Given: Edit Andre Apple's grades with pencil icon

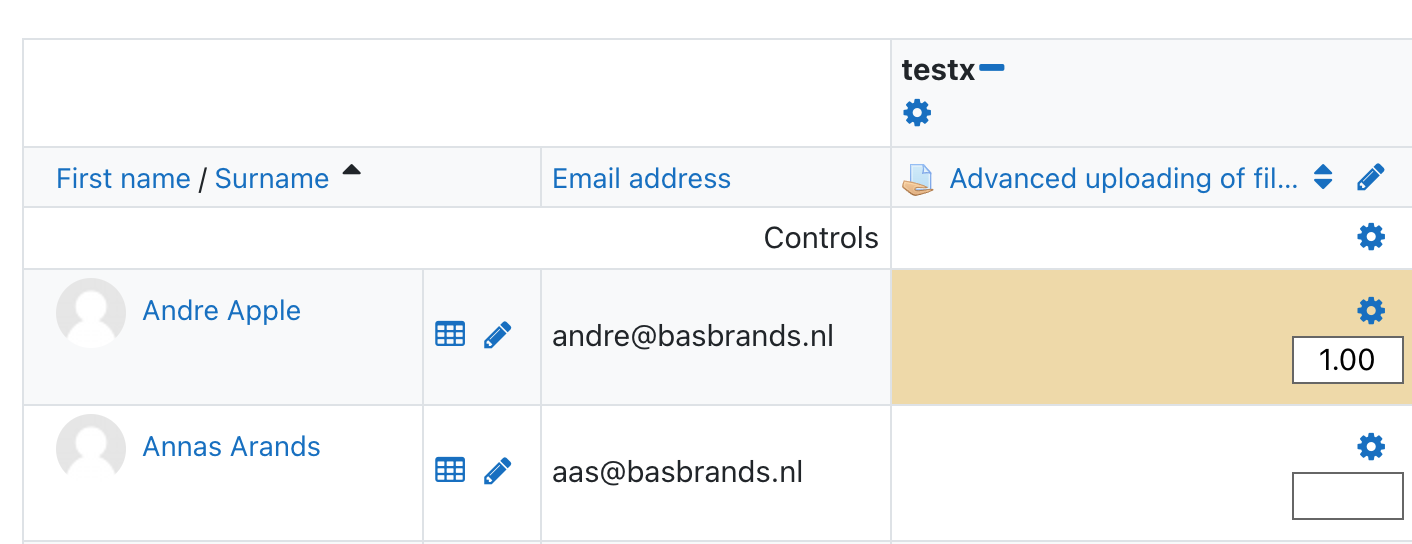Looking at the screenshot, I should click(498, 334).
